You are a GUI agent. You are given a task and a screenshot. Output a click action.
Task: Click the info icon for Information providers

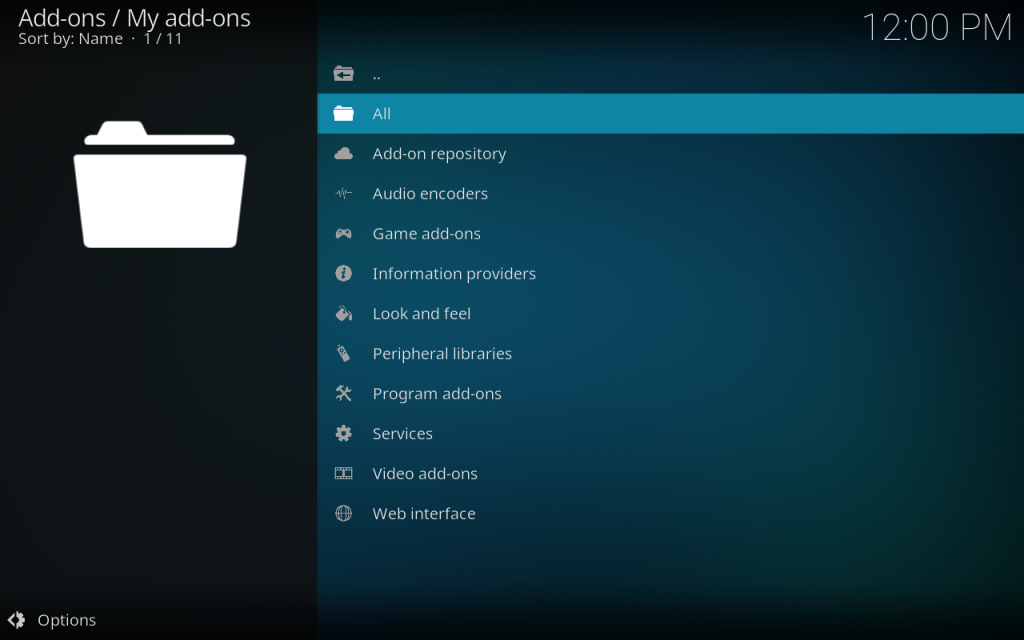click(x=343, y=274)
